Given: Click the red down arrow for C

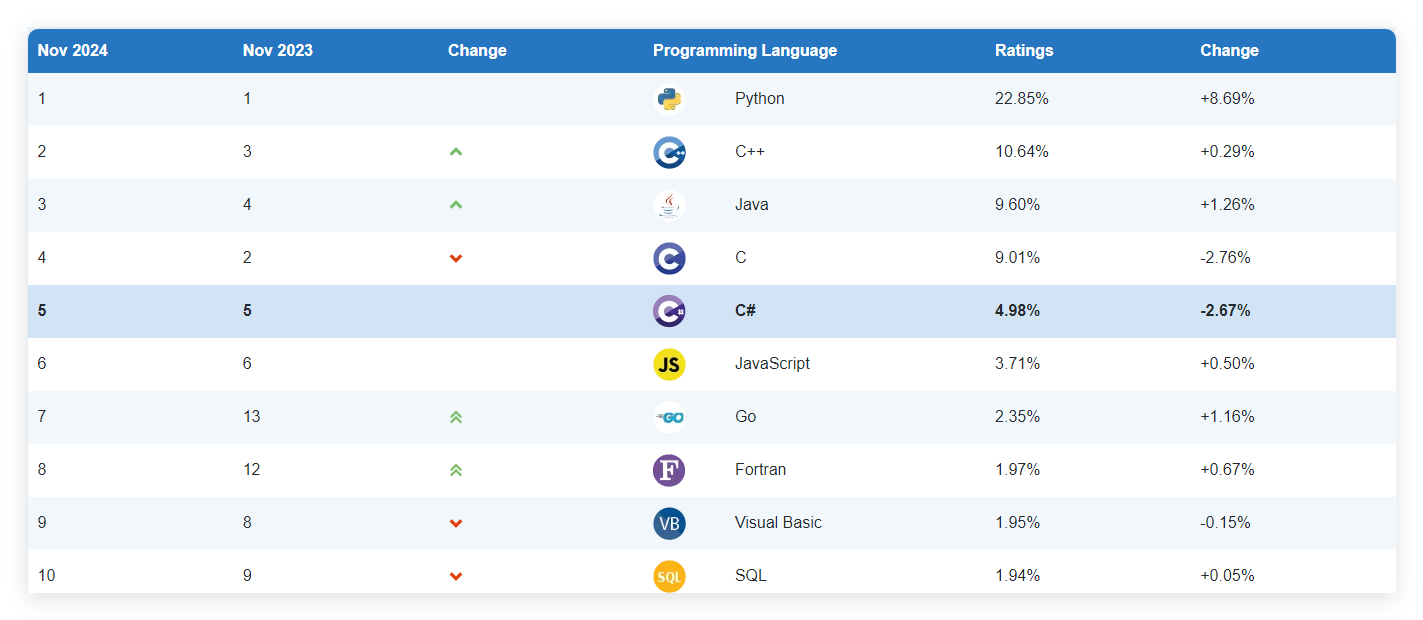Looking at the screenshot, I should (x=456, y=258).
